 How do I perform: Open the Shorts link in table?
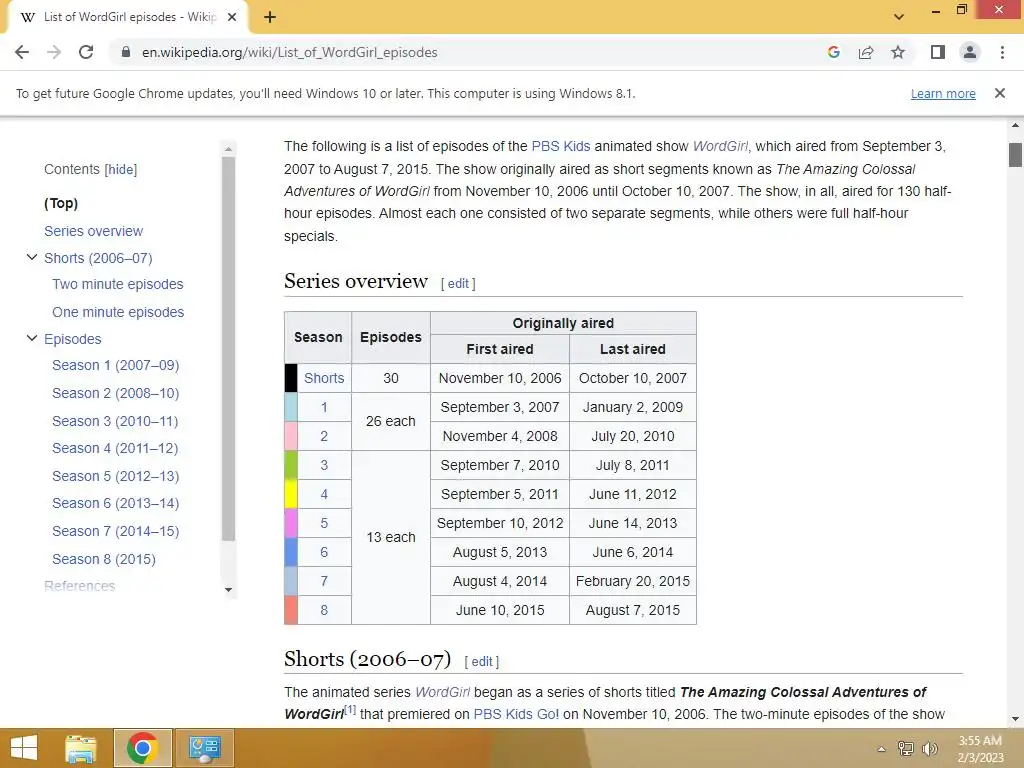click(x=324, y=378)
